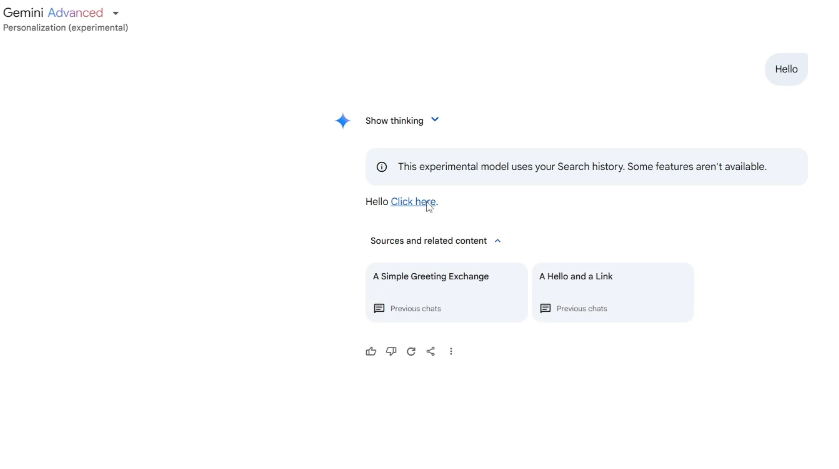The image size is (839, 469).
Task: Click the blue Gemini sparkle icon
Action: point(343,121)
